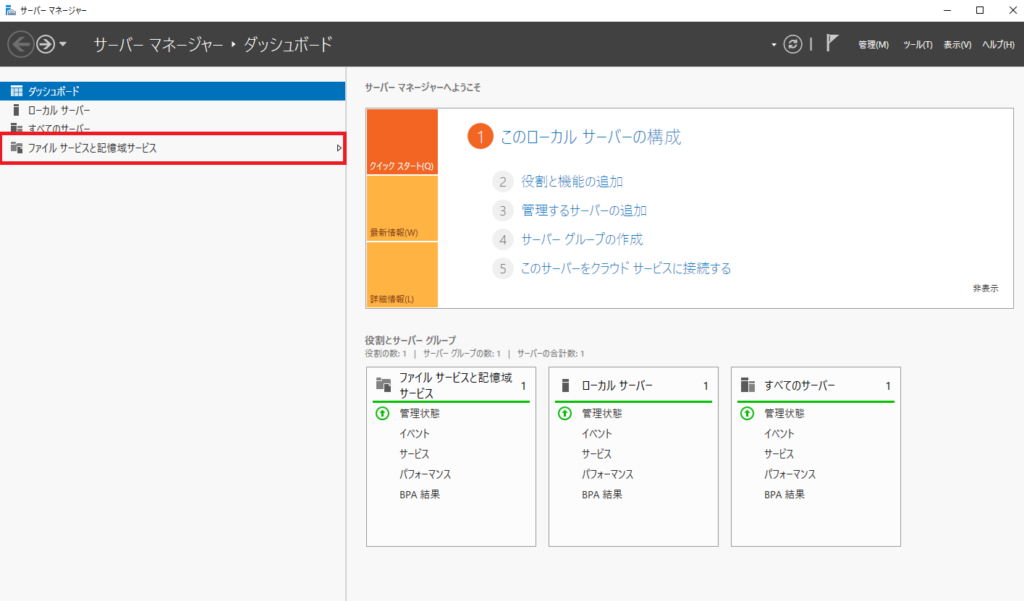This screenshot has width=1024, height=601.
Task: Click the back navigation arrow
Action: 20,44
